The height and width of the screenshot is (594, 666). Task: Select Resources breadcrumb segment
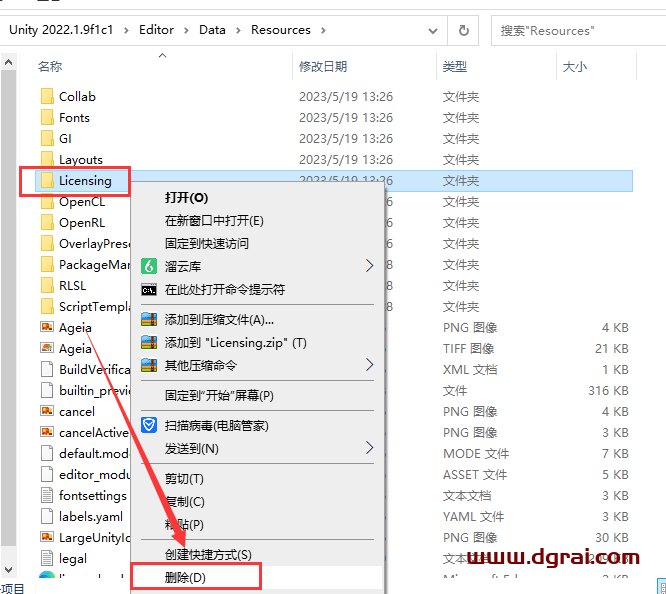[281, 30]
